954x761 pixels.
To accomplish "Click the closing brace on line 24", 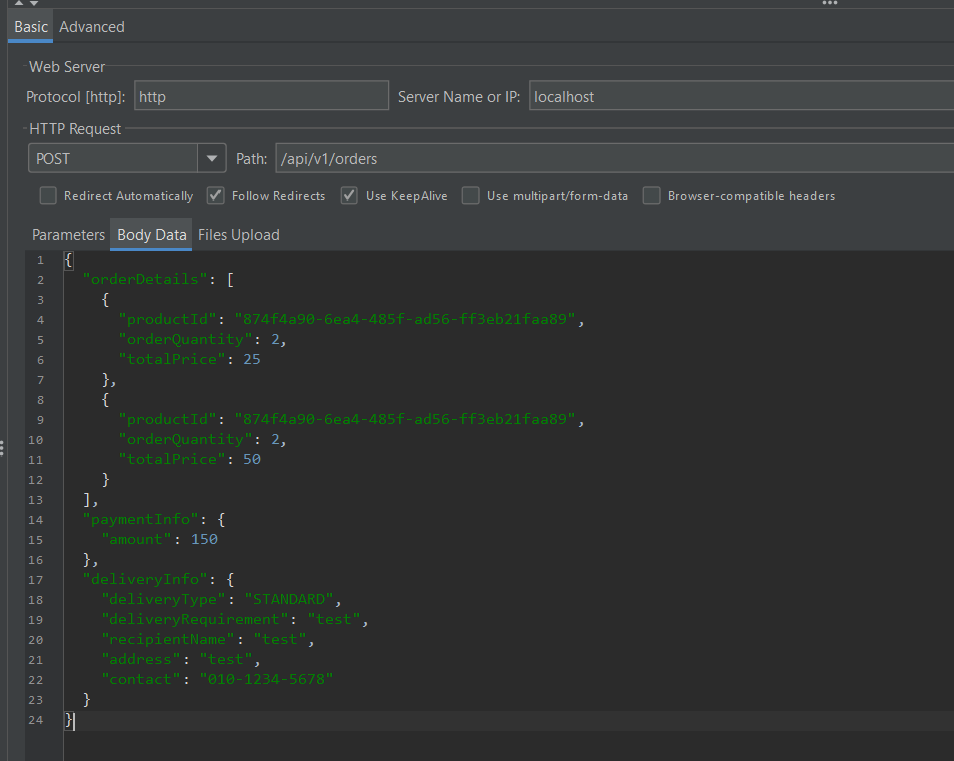I will tap(69, 720).
